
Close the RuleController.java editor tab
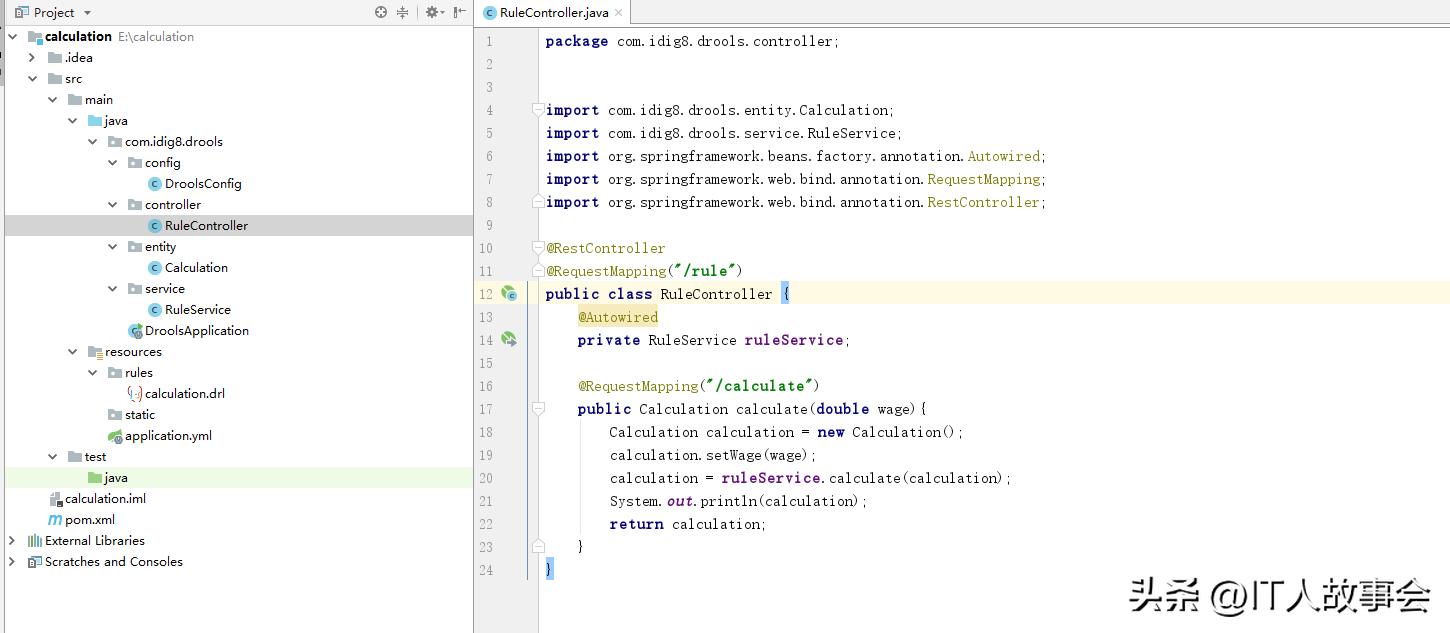[x=619, y=13]
